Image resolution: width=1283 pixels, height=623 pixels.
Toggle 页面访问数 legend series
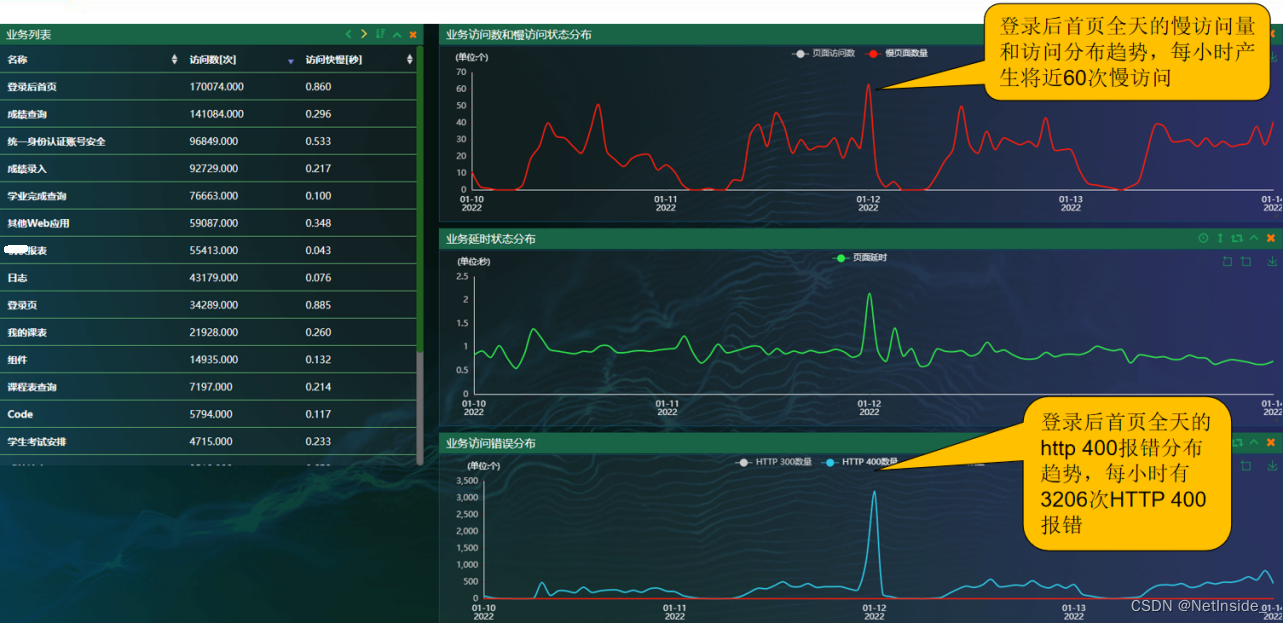[824, 53]
